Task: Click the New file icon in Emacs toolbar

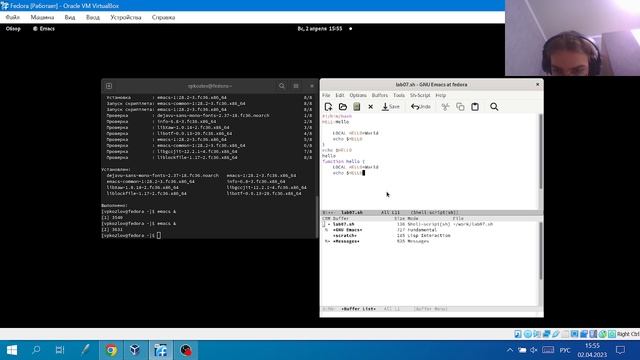Action: 328,107
